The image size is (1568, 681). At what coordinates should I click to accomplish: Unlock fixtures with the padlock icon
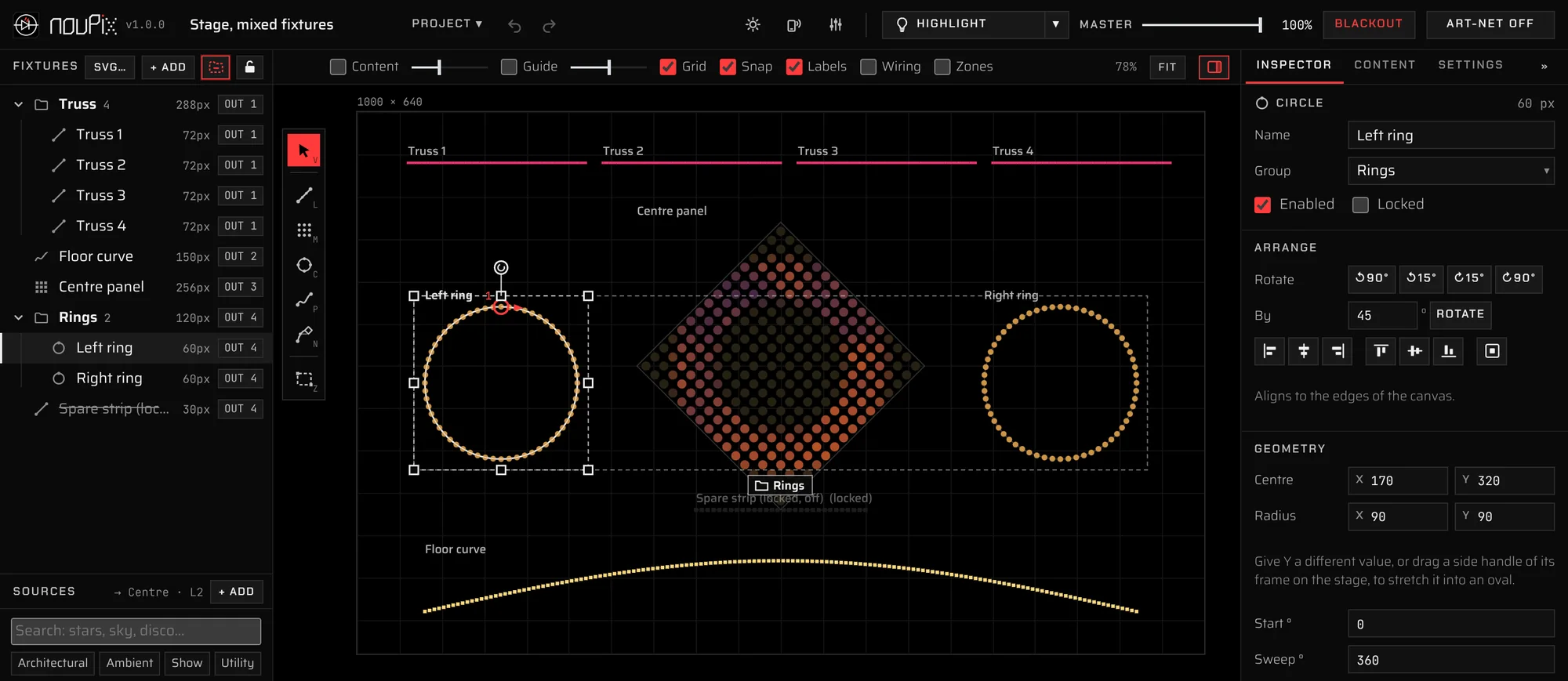pyautogui.click(x=249, y=67)
